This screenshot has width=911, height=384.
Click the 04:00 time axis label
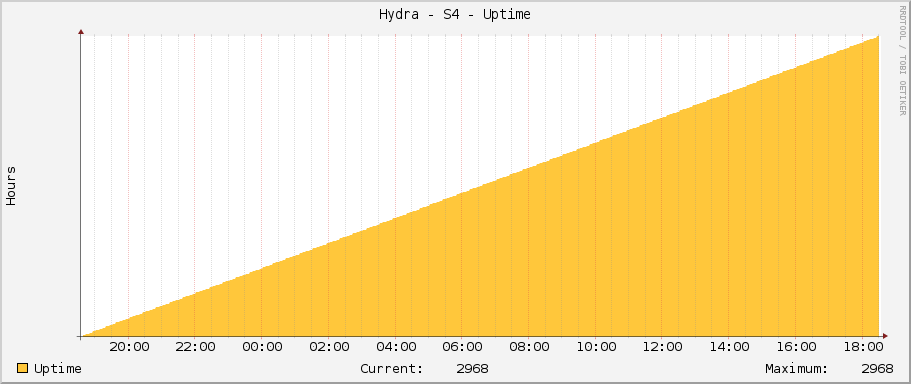(x=396, y=347)
